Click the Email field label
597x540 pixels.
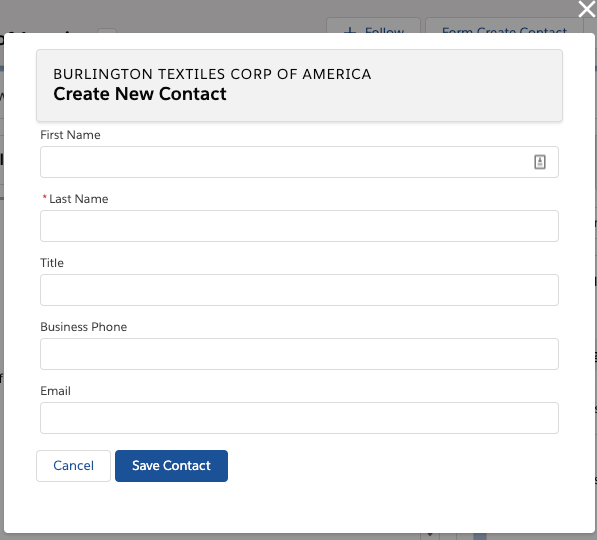pos(56,391)
